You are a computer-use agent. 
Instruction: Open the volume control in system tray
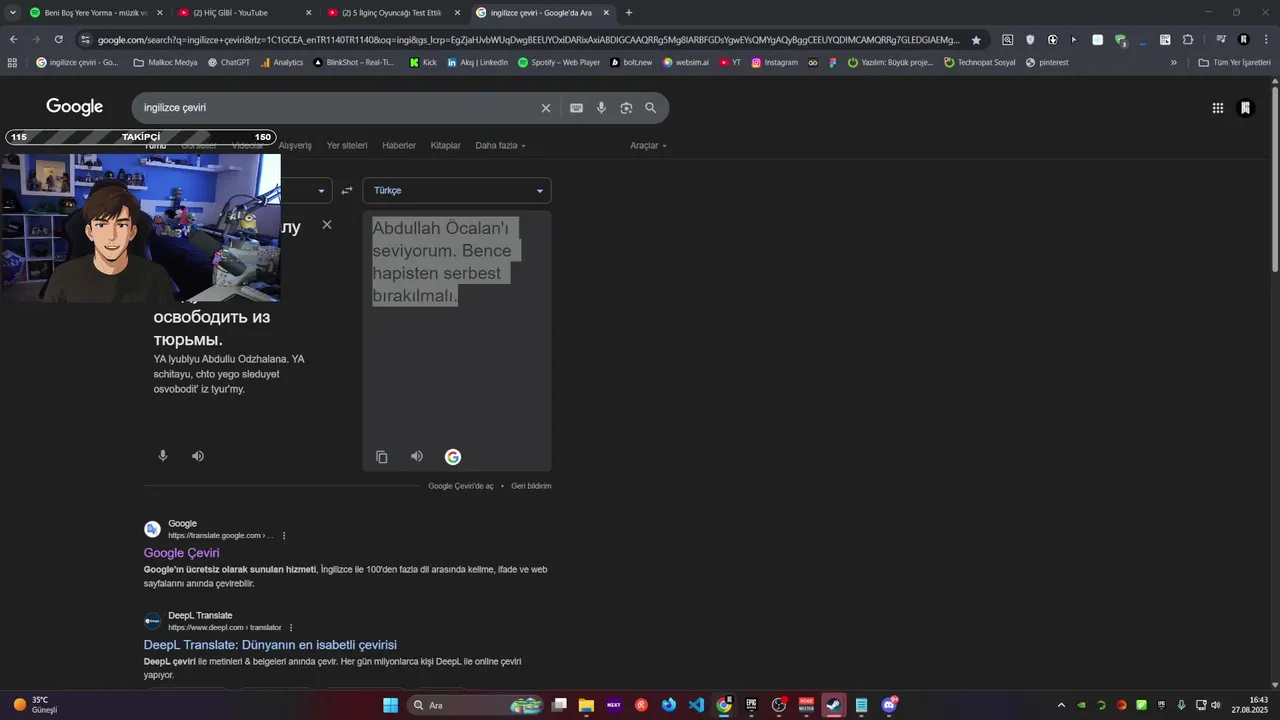[x=1217, y=705]
